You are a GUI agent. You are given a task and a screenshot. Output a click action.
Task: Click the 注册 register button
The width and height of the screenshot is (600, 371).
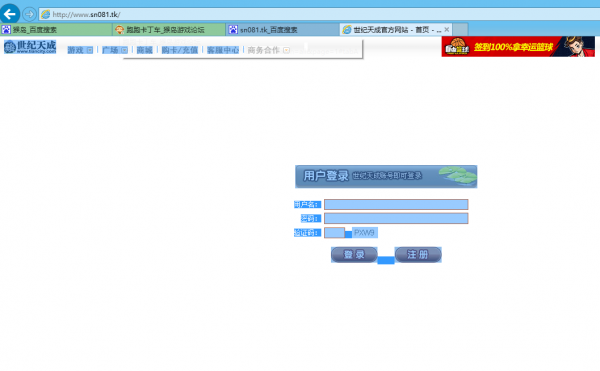[x=418, y=255]
